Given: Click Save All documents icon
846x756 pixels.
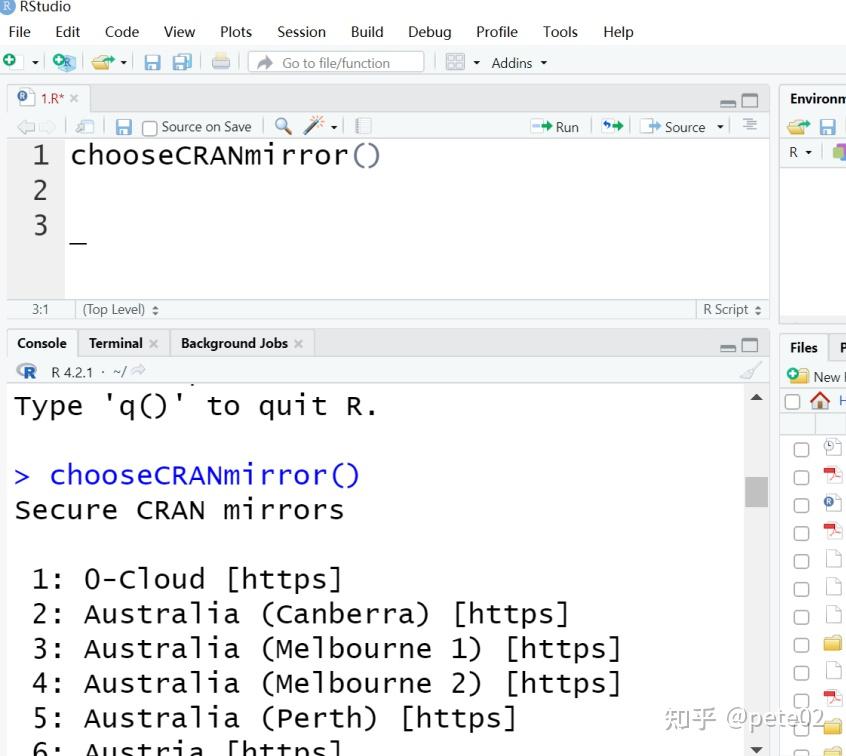Looking at the screenshot, I should tap(182, 63).
